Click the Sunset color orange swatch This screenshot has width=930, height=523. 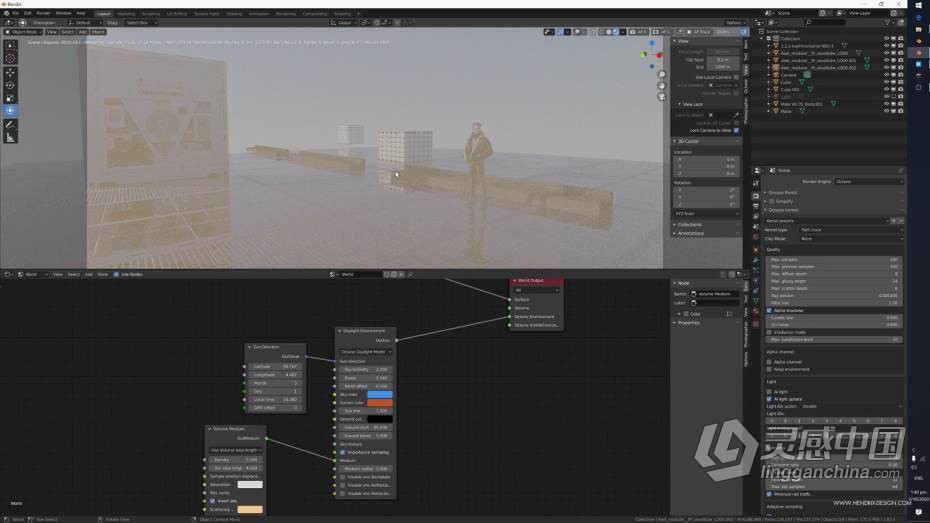coord(380,403)
